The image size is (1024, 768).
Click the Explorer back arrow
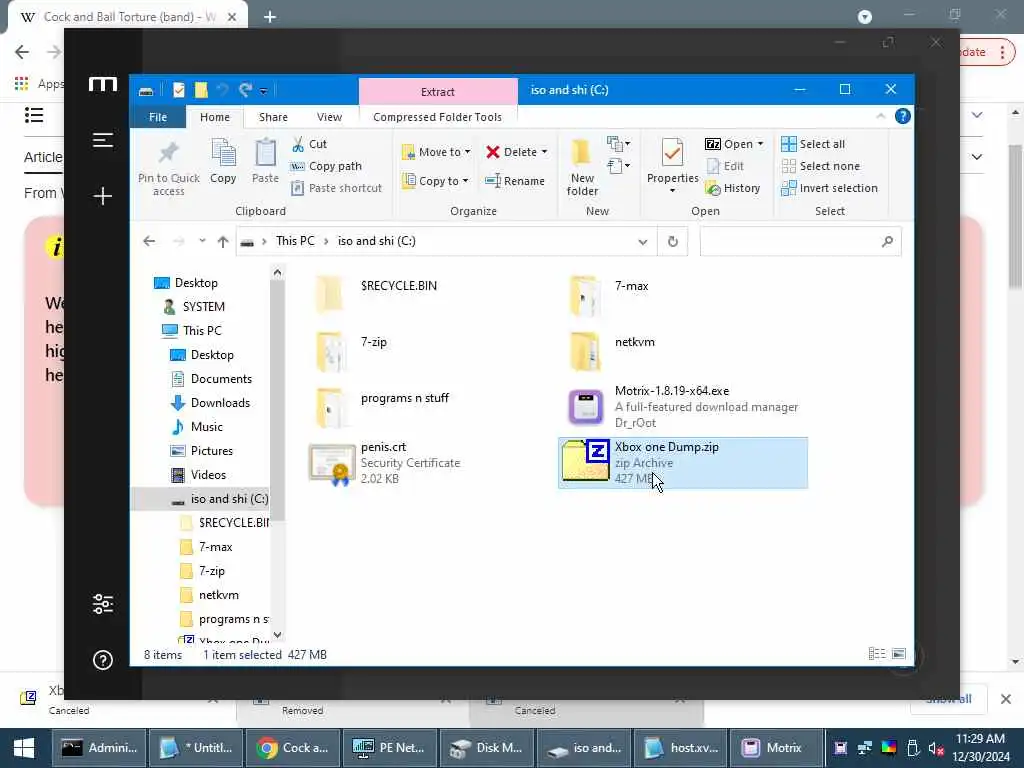coord(149,242)
